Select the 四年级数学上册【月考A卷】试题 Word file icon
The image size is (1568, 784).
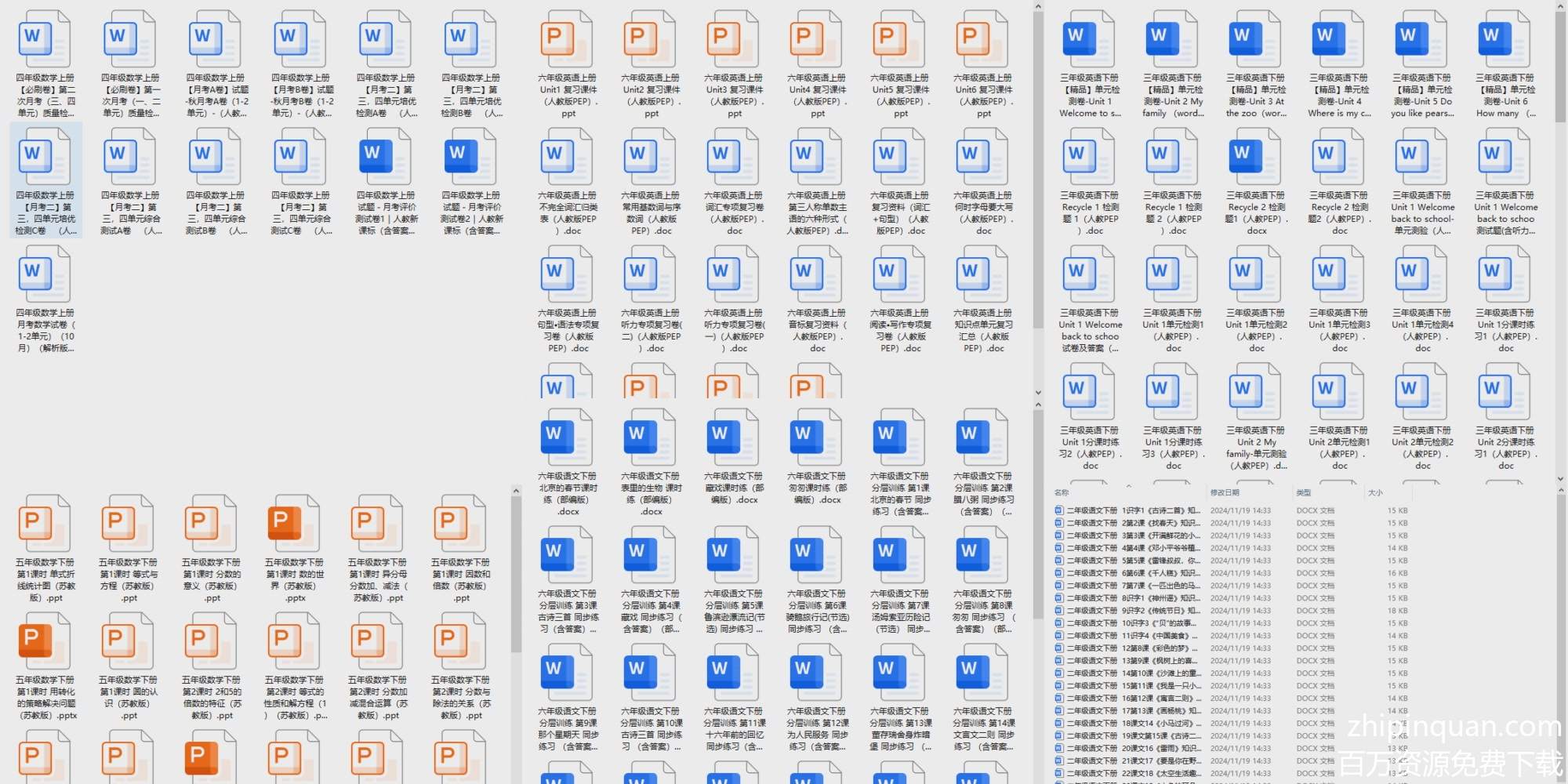[216, 39]
